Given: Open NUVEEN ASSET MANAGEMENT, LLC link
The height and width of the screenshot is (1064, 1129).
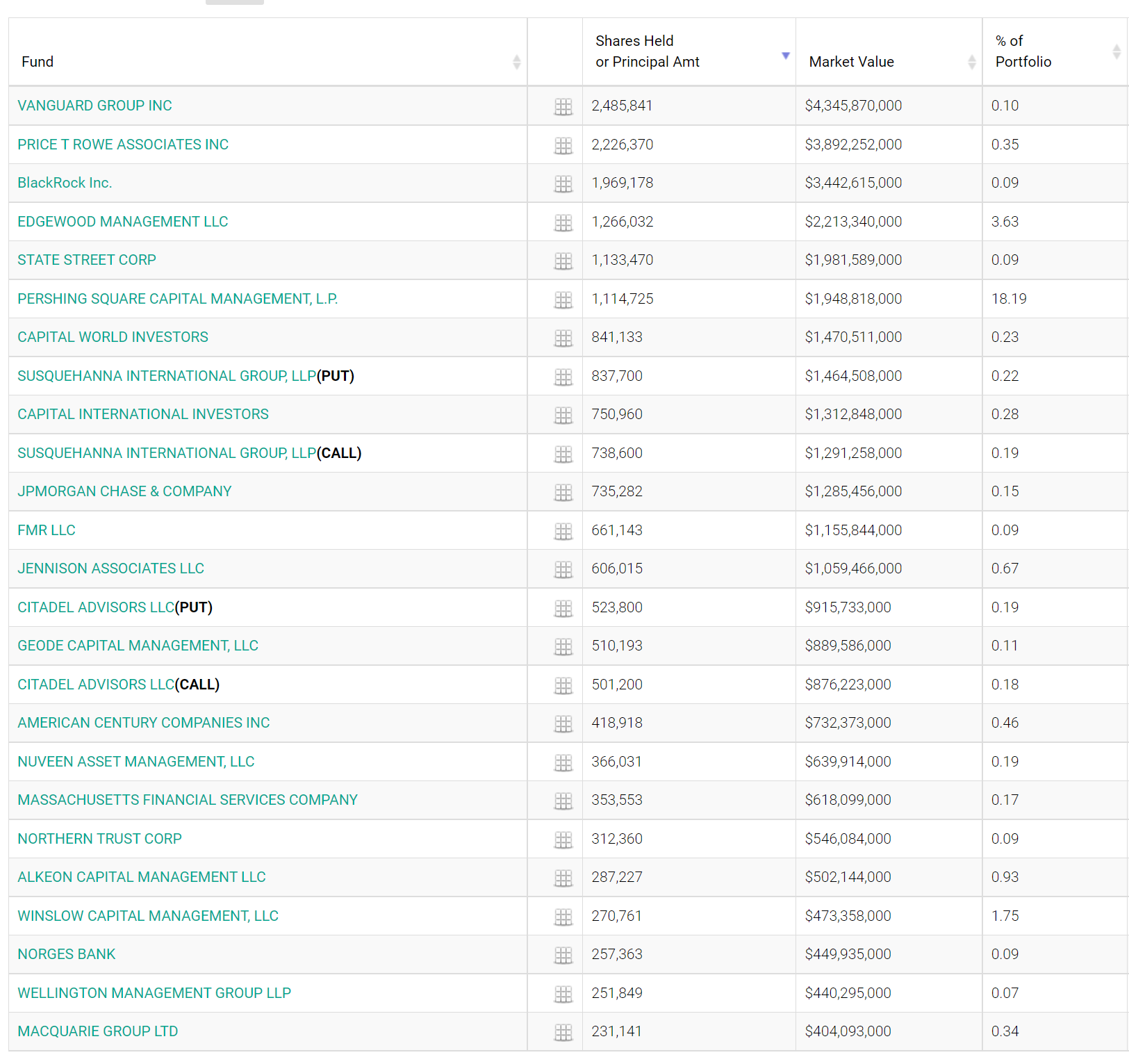Looking at the screenshot, I should [x=136, y=762].
